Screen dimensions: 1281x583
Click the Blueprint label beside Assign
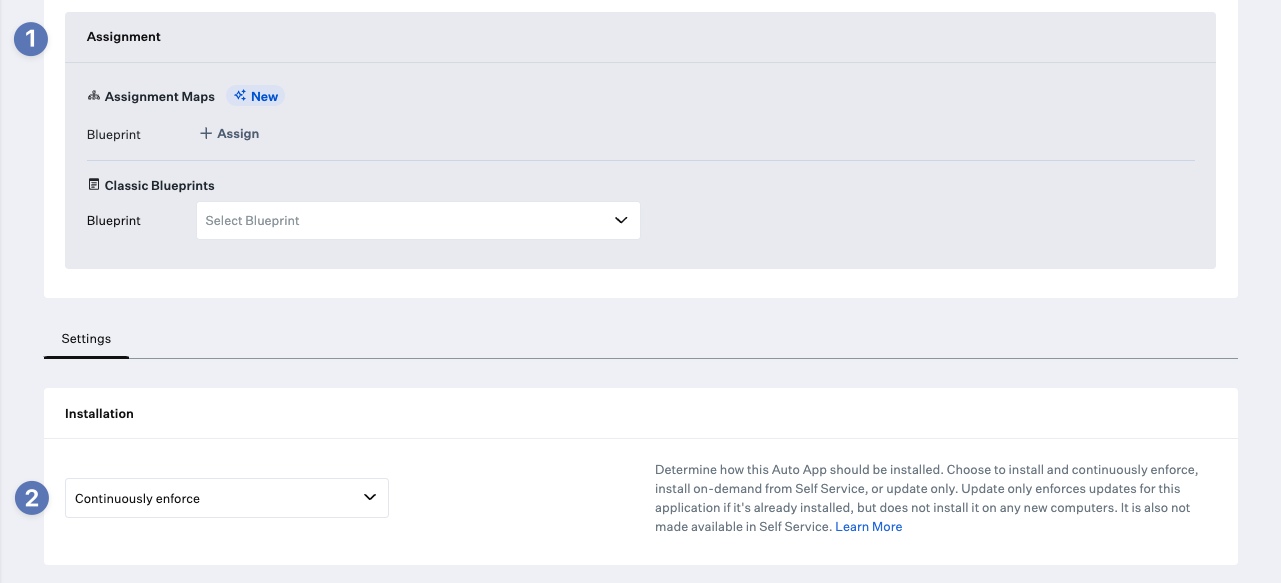point(114,135)
